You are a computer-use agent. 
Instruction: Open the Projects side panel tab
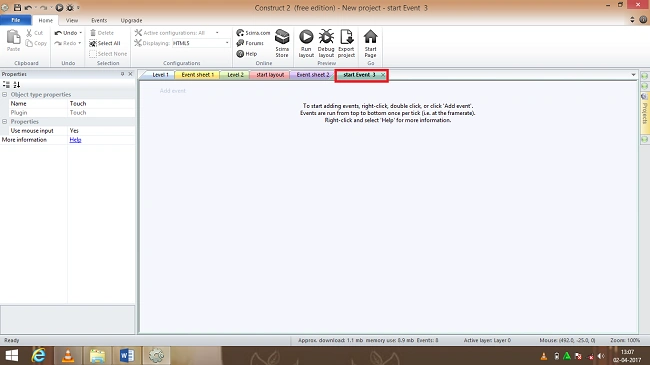(645, 113)
